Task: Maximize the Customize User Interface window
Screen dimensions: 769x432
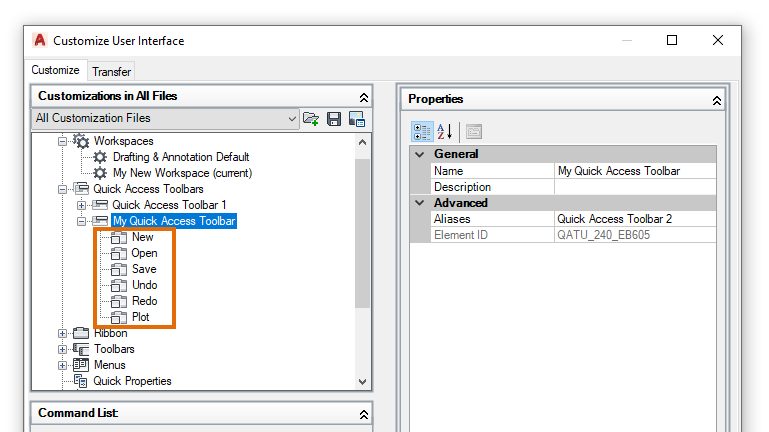Action: (x=672, y=40)
